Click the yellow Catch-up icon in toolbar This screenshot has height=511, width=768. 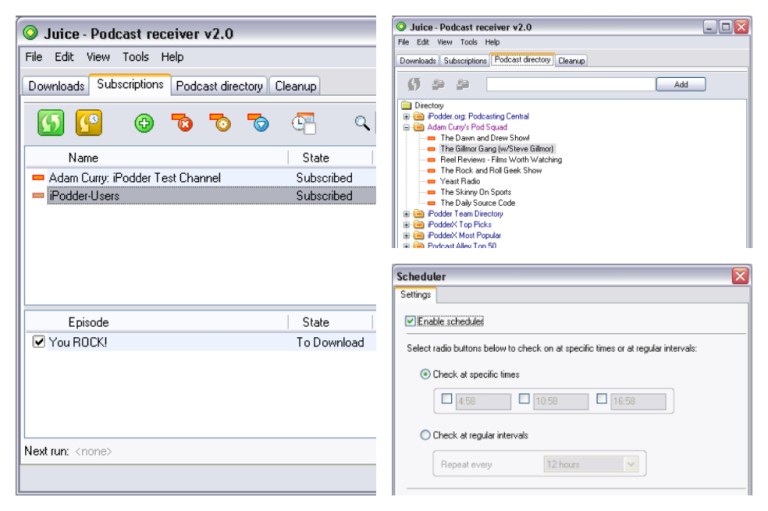click(89, 122)
